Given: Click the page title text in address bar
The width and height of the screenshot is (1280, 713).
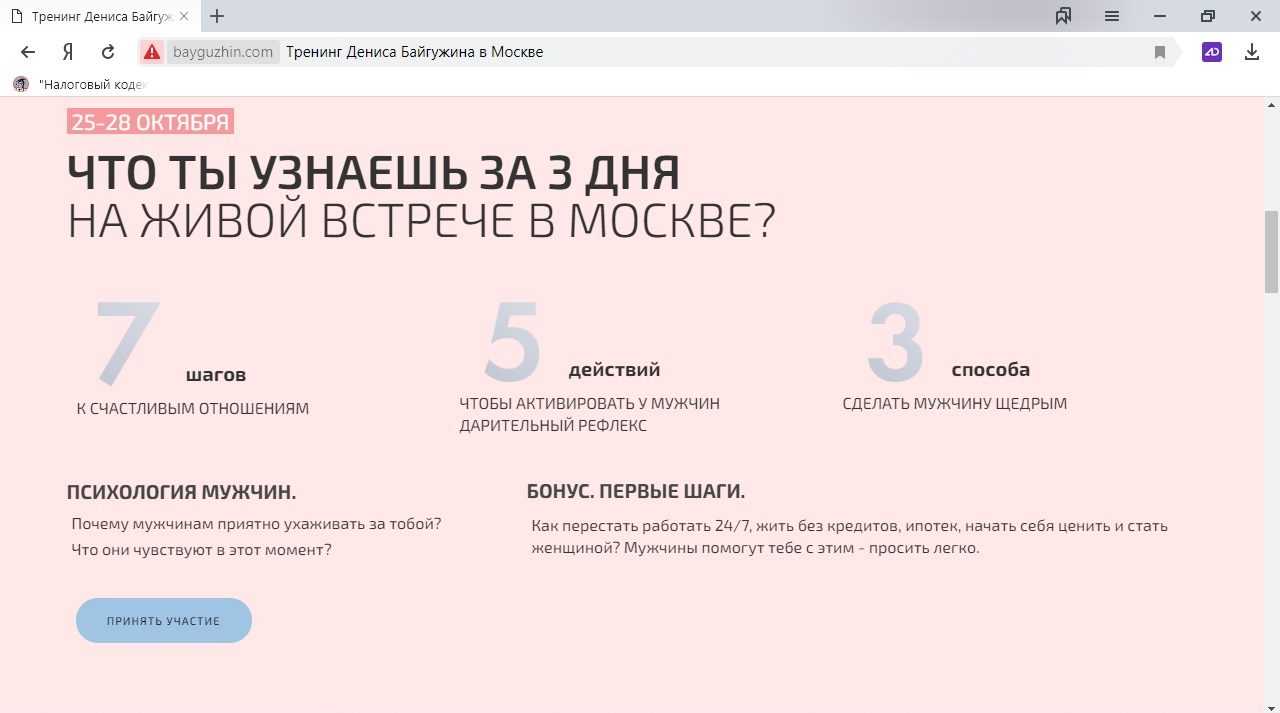Looking at the screenshot, I should point(414,52).
